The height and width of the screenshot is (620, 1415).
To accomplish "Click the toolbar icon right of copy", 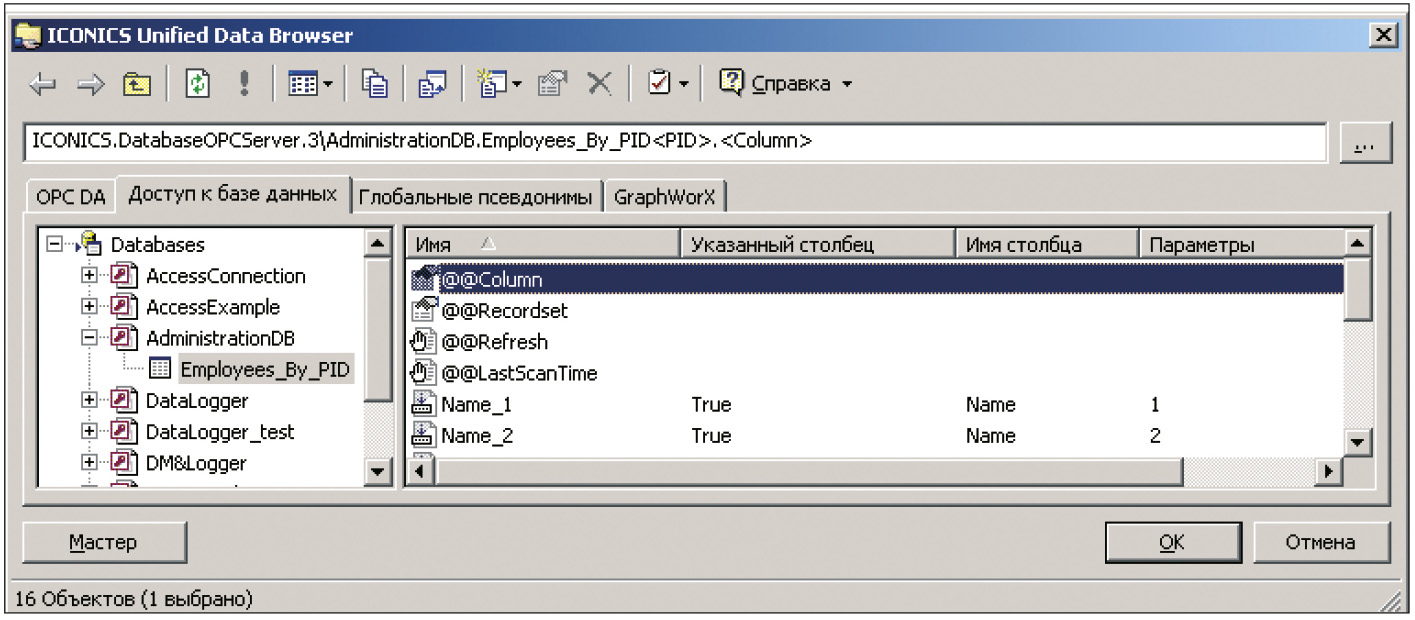I will point(432,85).
